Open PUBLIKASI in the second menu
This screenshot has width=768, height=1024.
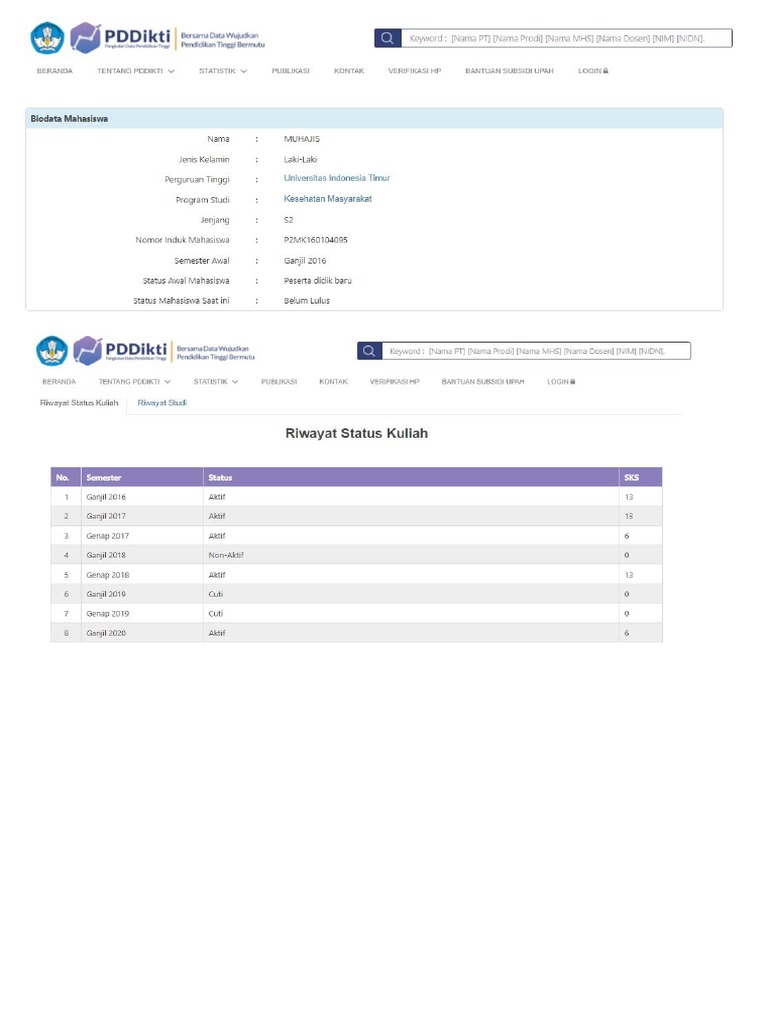pyautogui.click(x=279, y=381)
